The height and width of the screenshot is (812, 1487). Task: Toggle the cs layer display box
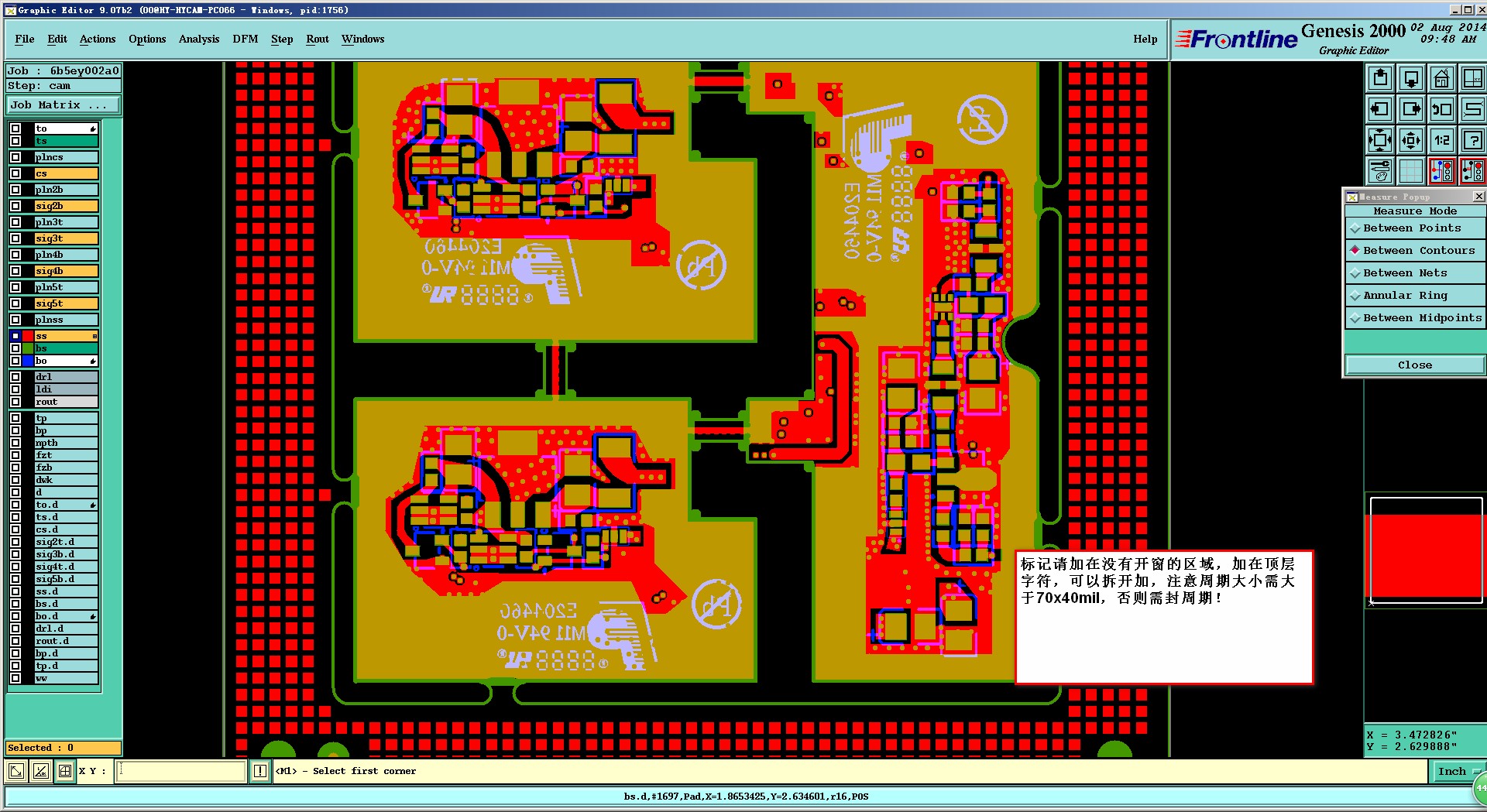15,173
